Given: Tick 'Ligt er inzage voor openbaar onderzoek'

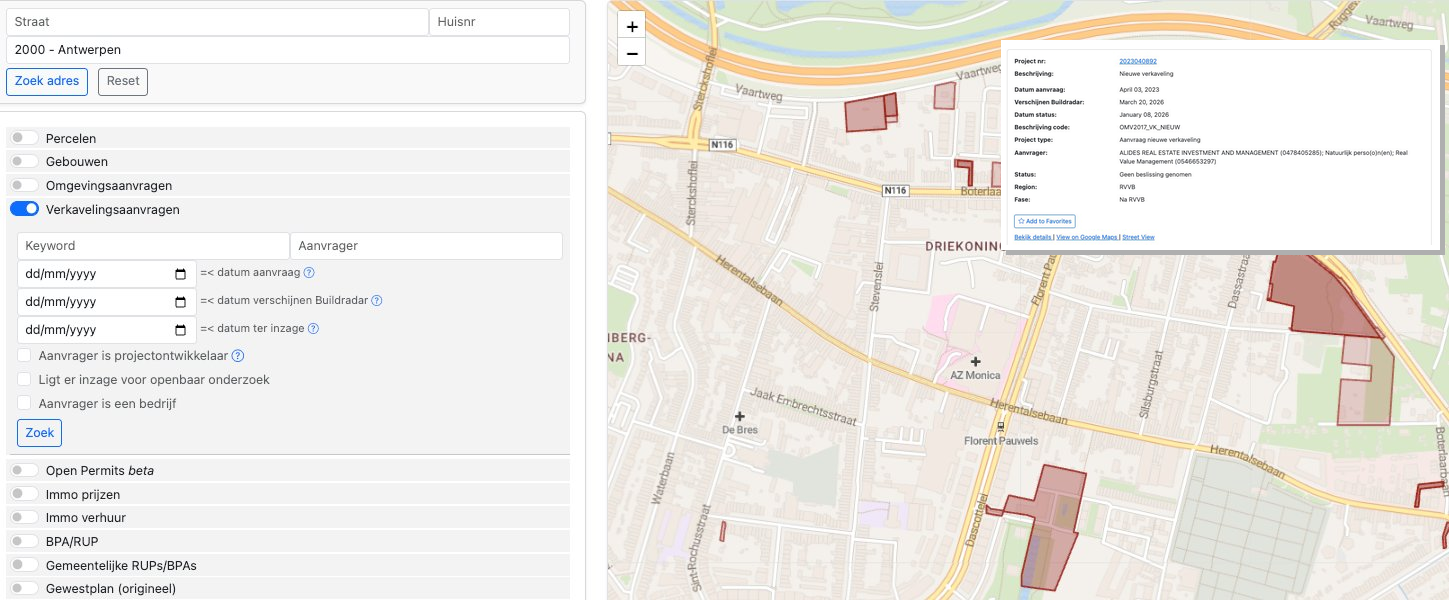Looking at the screenshot, I should tap(25, 380).
